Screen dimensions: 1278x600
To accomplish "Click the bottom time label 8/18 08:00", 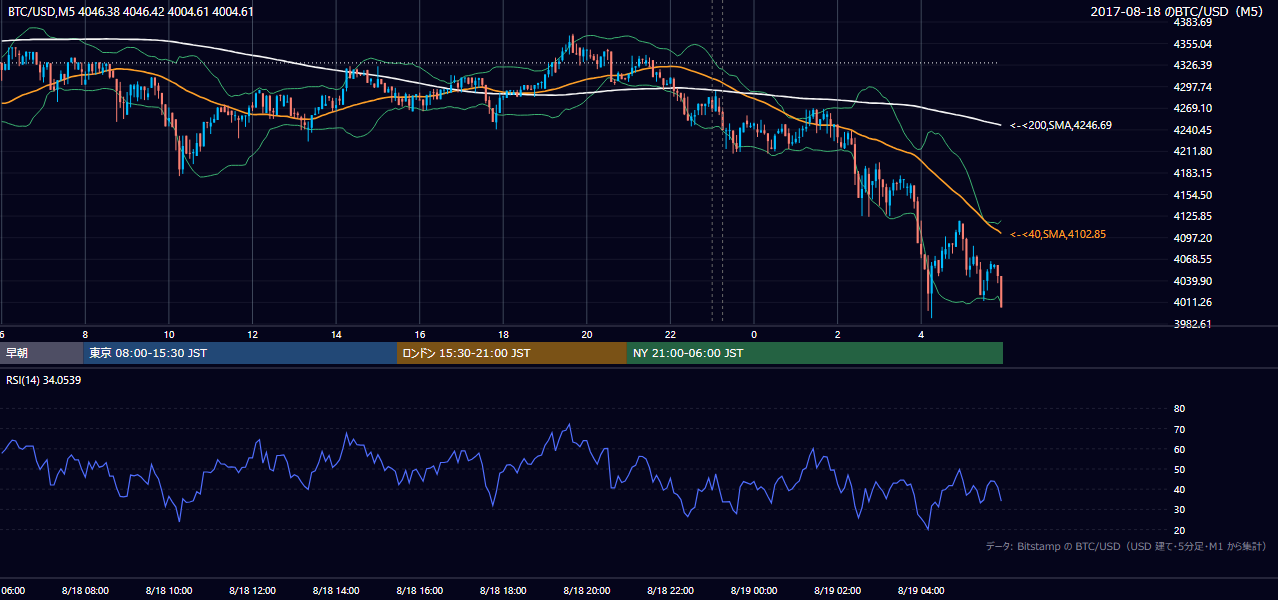I will tap(85, 591).
